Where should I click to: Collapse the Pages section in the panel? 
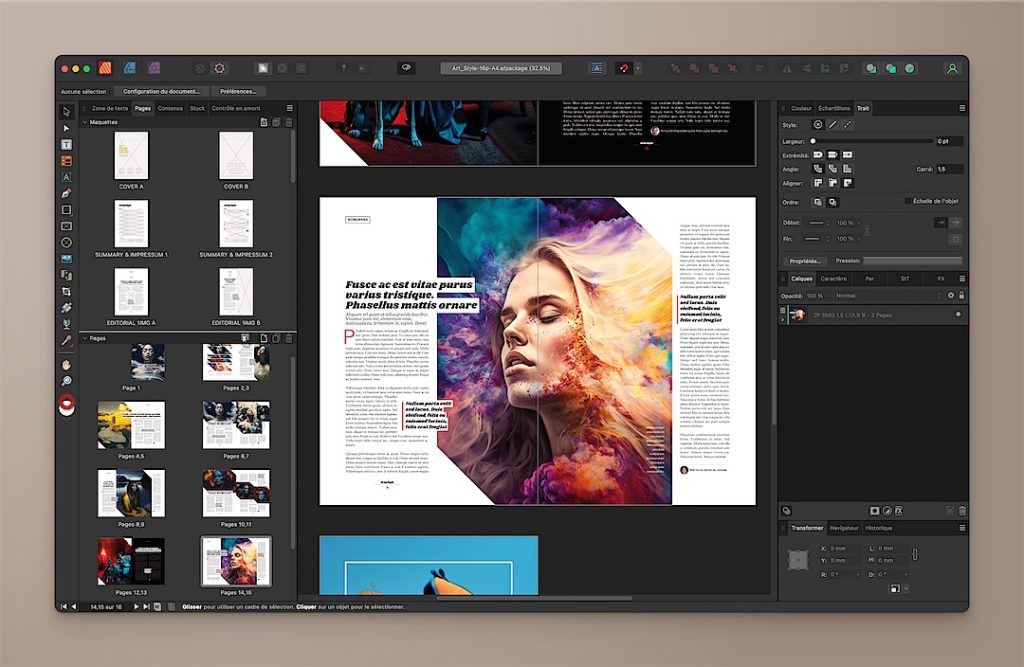[85, 338]
